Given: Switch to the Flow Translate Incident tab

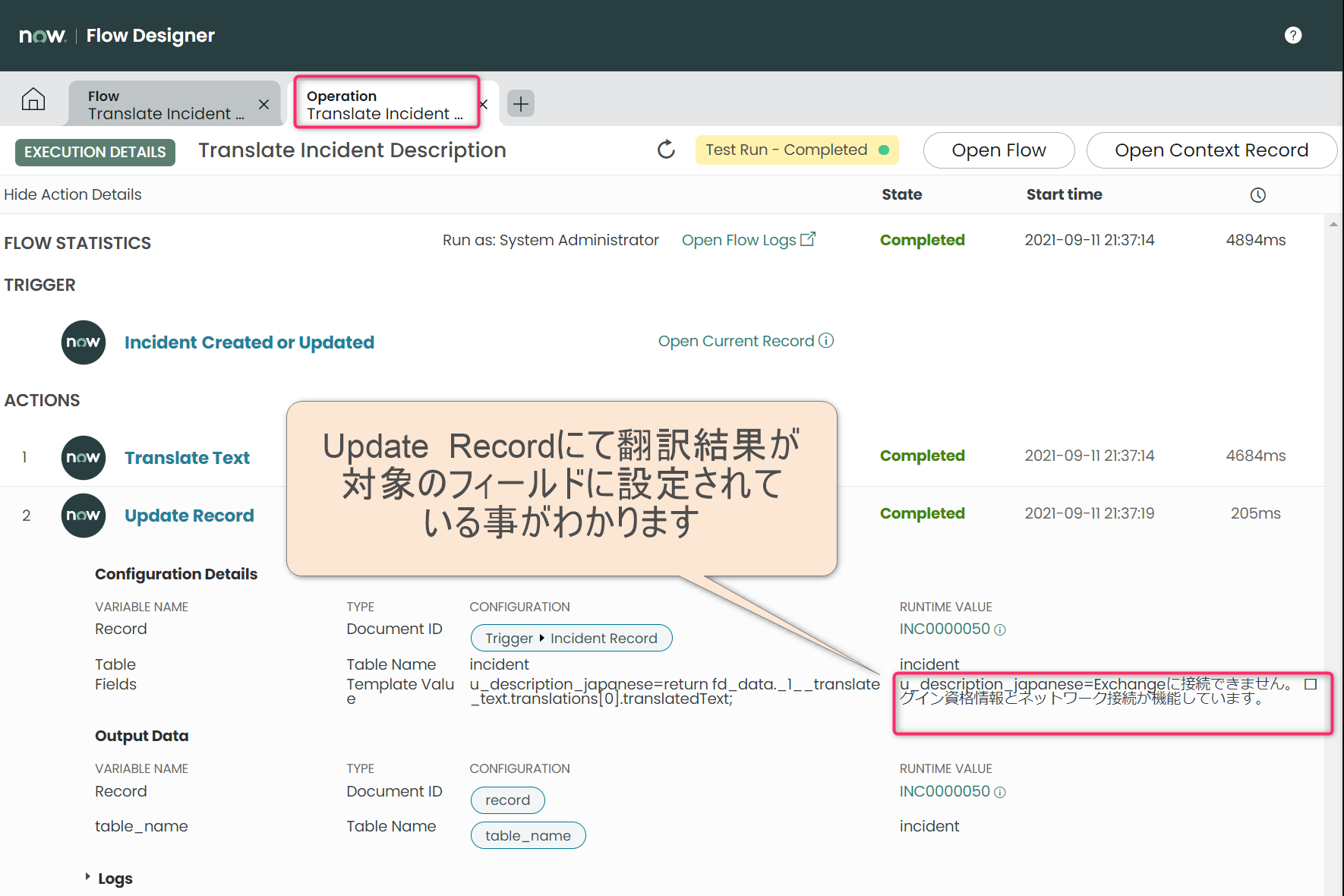Looking at the screenshot, I should 163,104.
